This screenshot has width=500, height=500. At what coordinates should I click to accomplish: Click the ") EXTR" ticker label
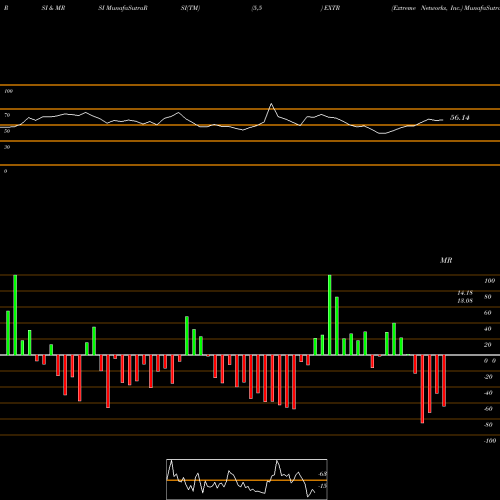[x=330, y=8]
